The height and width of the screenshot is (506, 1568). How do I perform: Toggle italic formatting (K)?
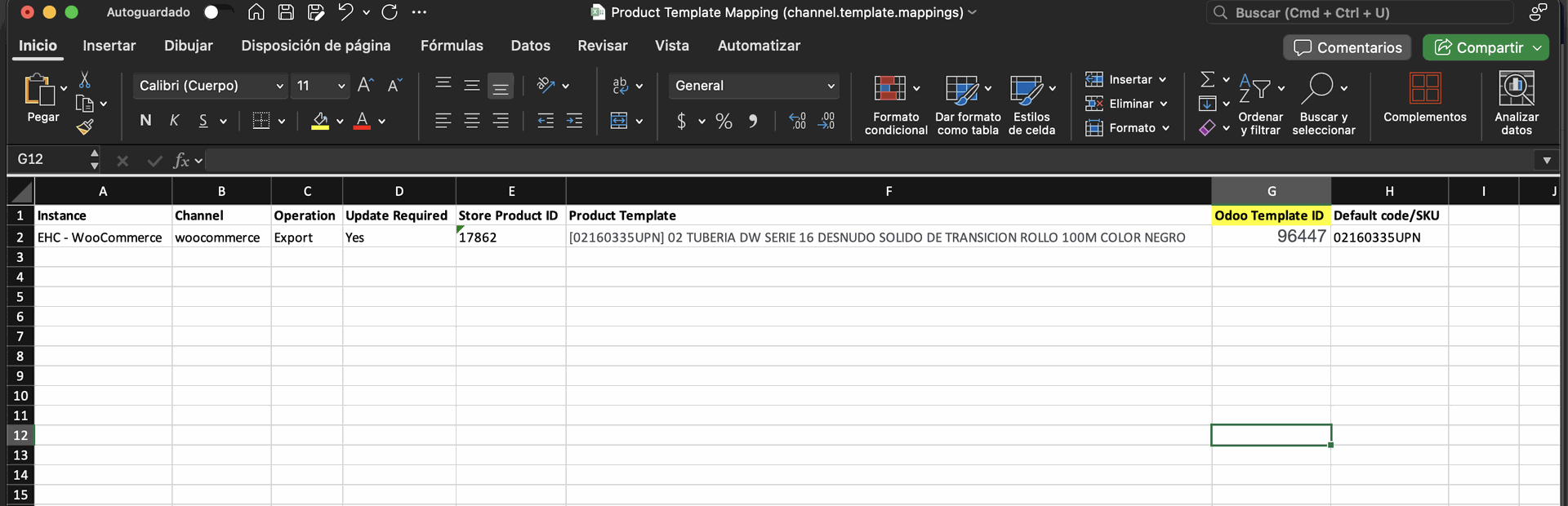[x=174, y=121]
